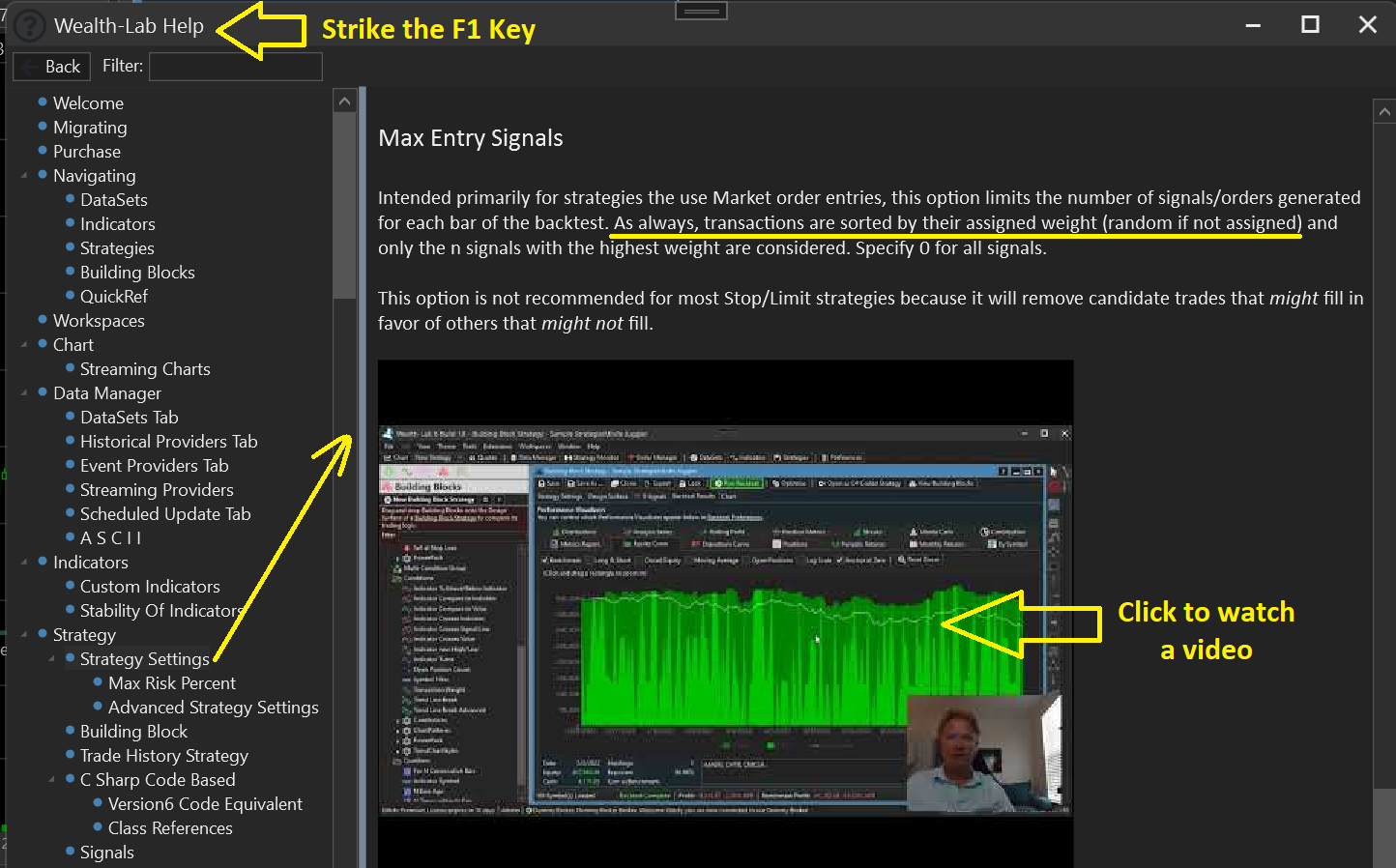Open the Migrating help topic
The image size is (1396, 868).
90,128
